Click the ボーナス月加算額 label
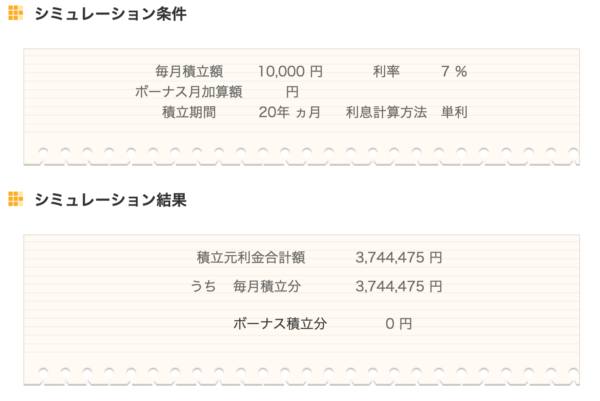 189,92
